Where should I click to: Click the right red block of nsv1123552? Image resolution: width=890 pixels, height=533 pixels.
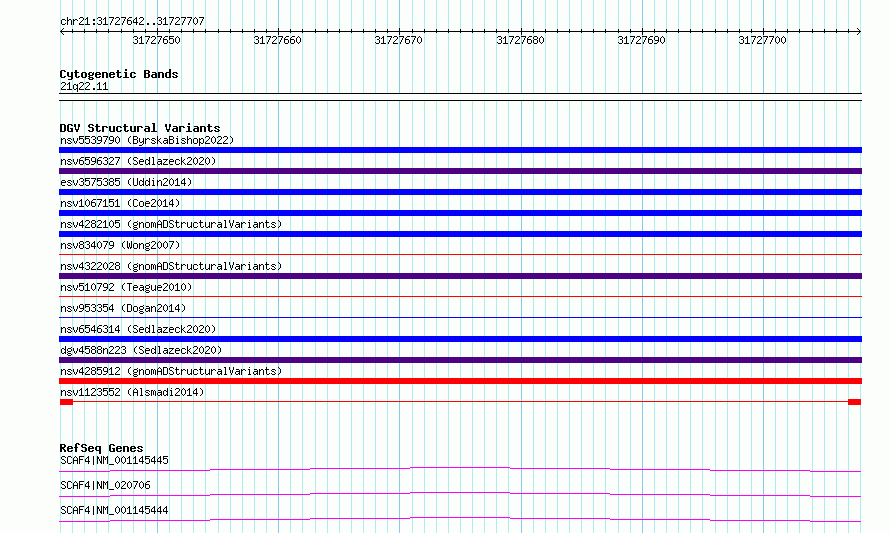(x=854, y=402)
